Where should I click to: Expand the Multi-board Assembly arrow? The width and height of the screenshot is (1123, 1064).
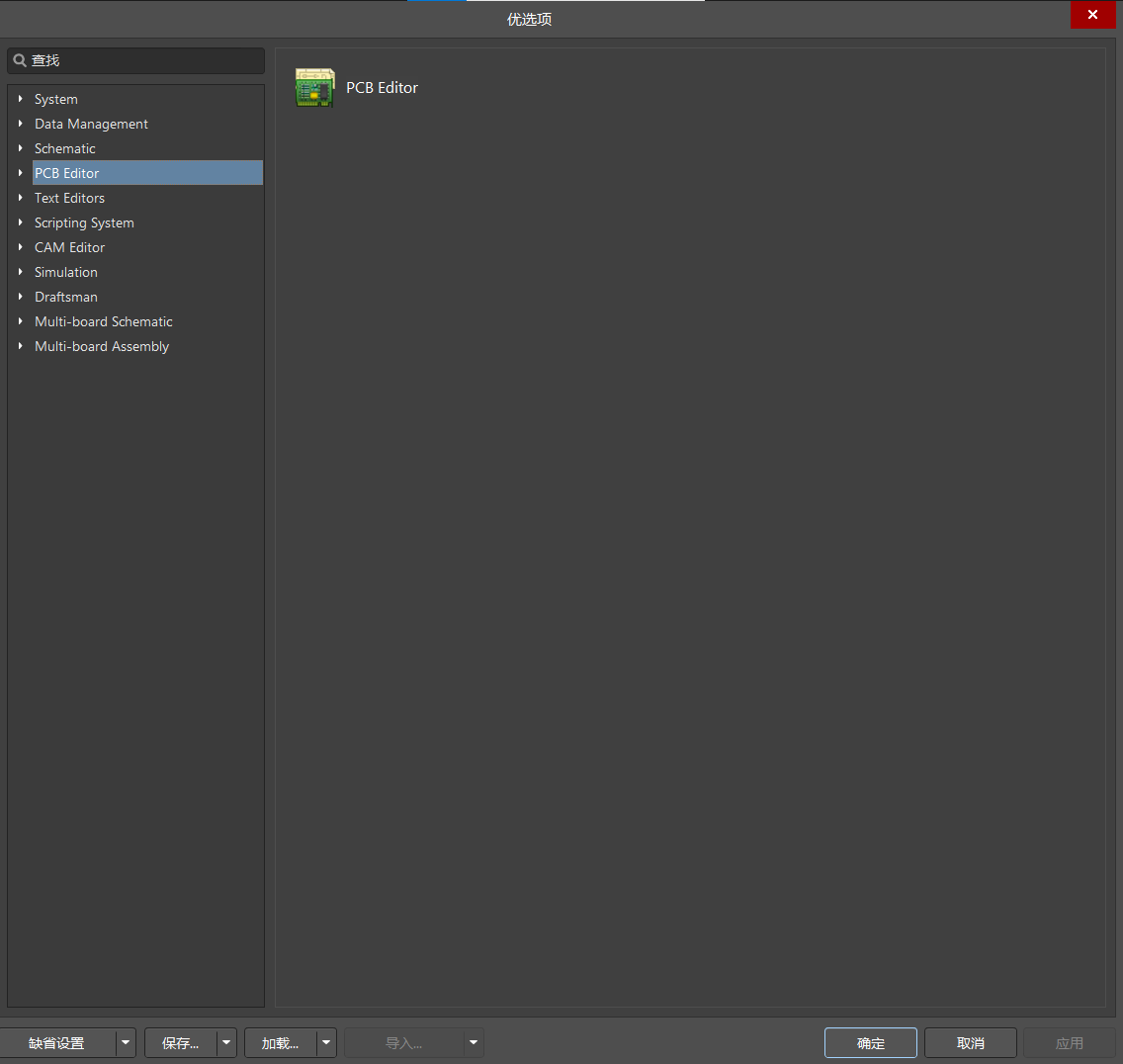[20, 346]
